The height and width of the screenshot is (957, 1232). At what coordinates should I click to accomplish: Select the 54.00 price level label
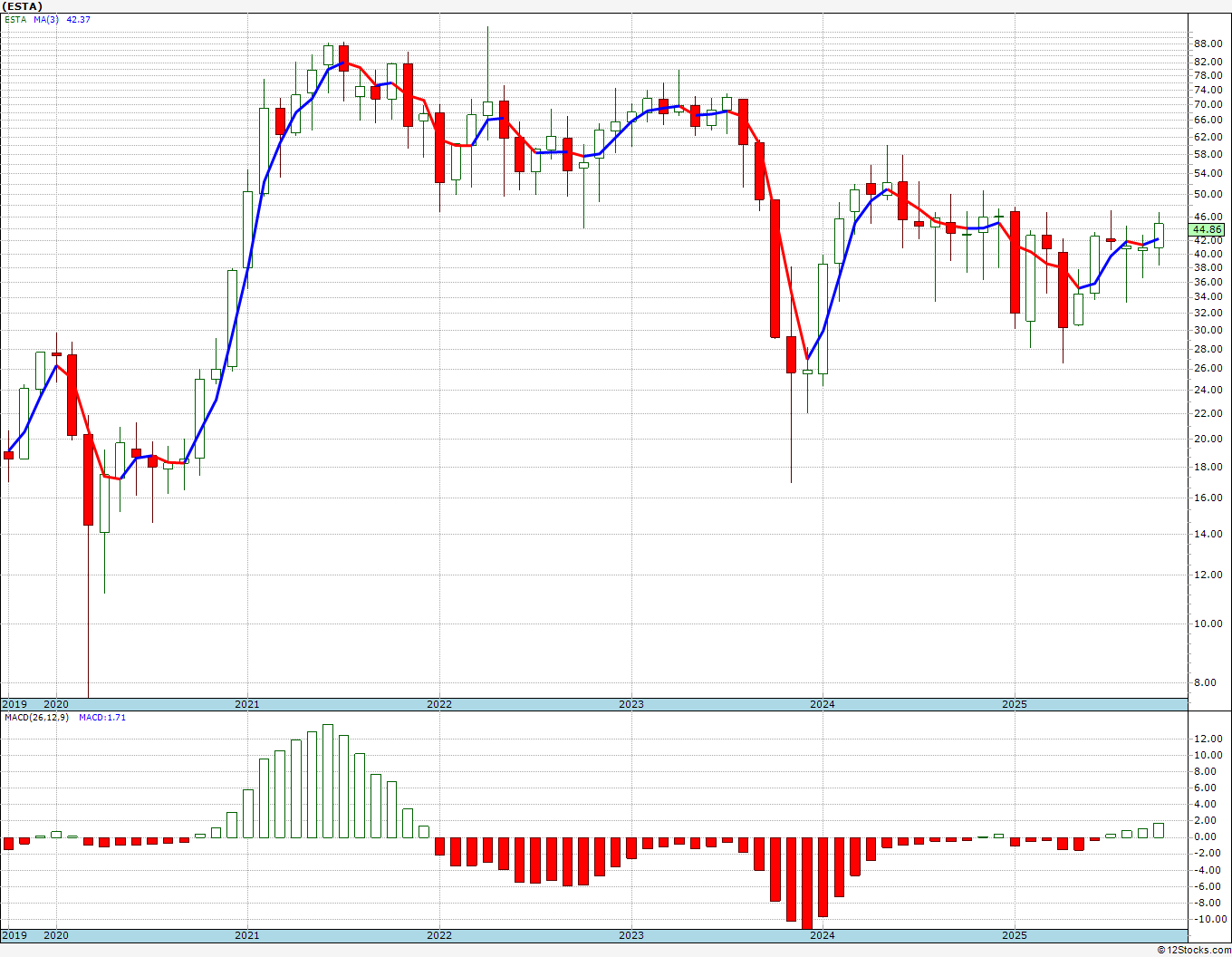click(x=1208, y=173)
